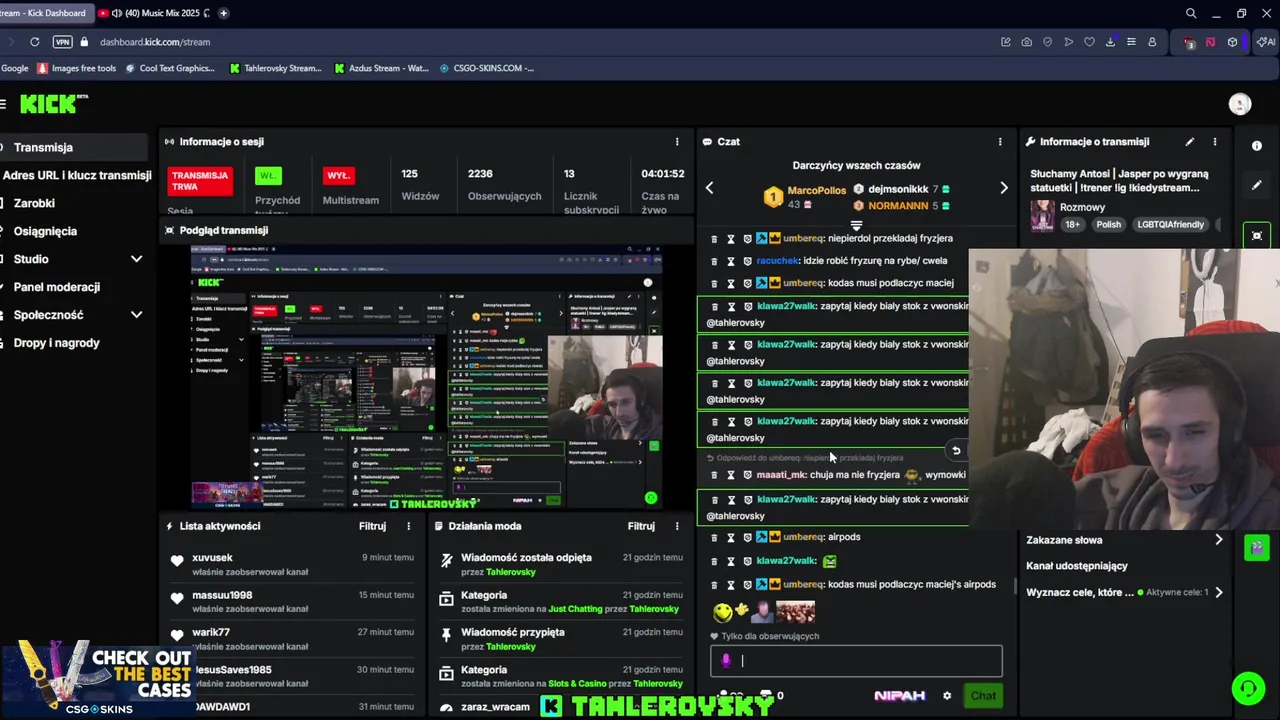Open the Informacje o sesji three-dot menu

pos(677,142)
